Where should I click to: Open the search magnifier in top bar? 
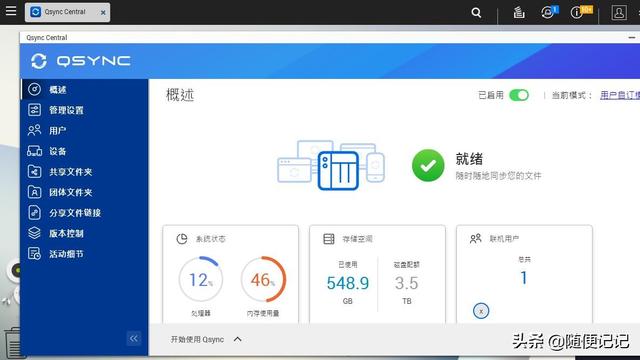pyautogui.click(x=476, y=13)
